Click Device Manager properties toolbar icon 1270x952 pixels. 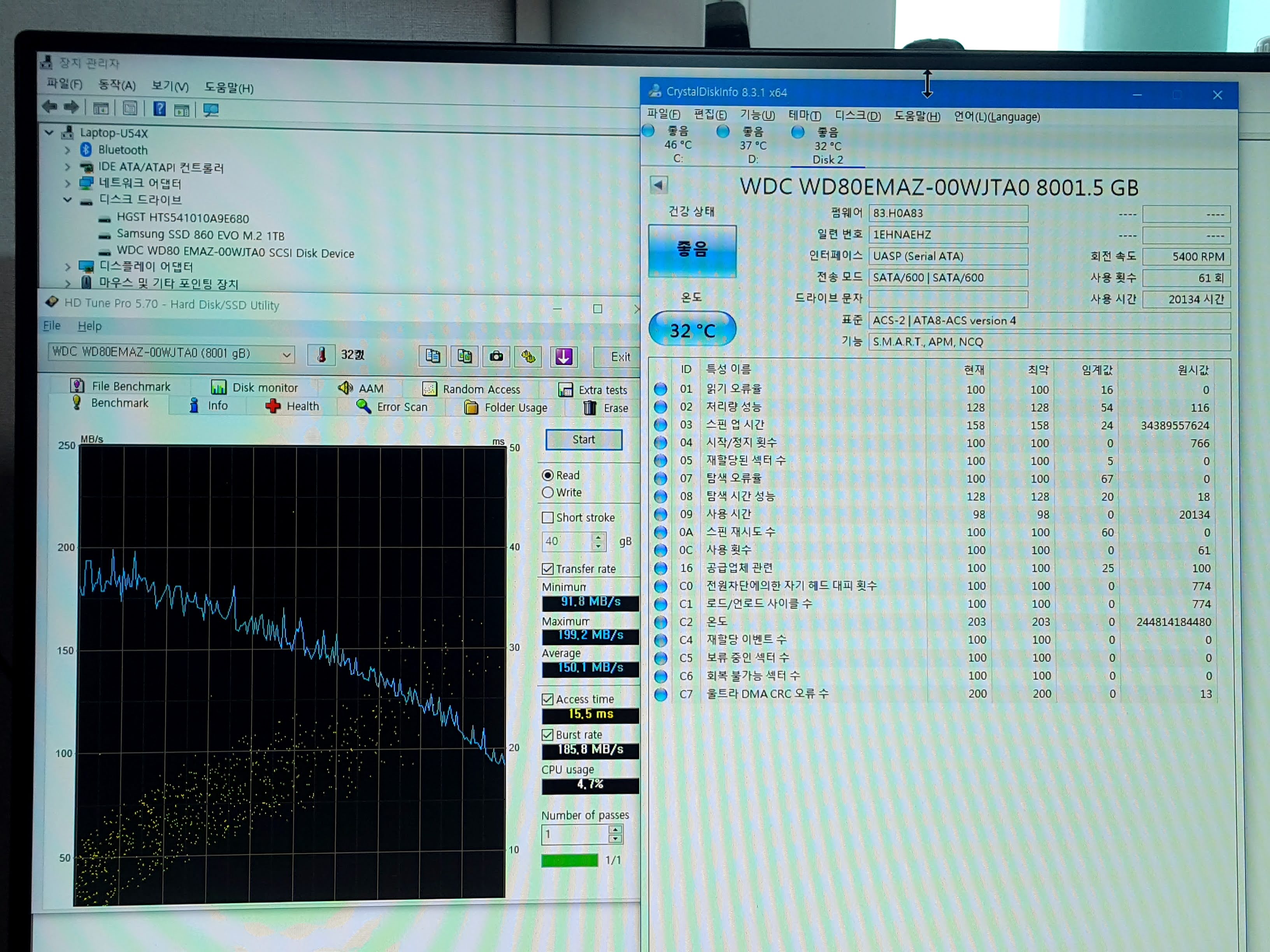(130, 108)
